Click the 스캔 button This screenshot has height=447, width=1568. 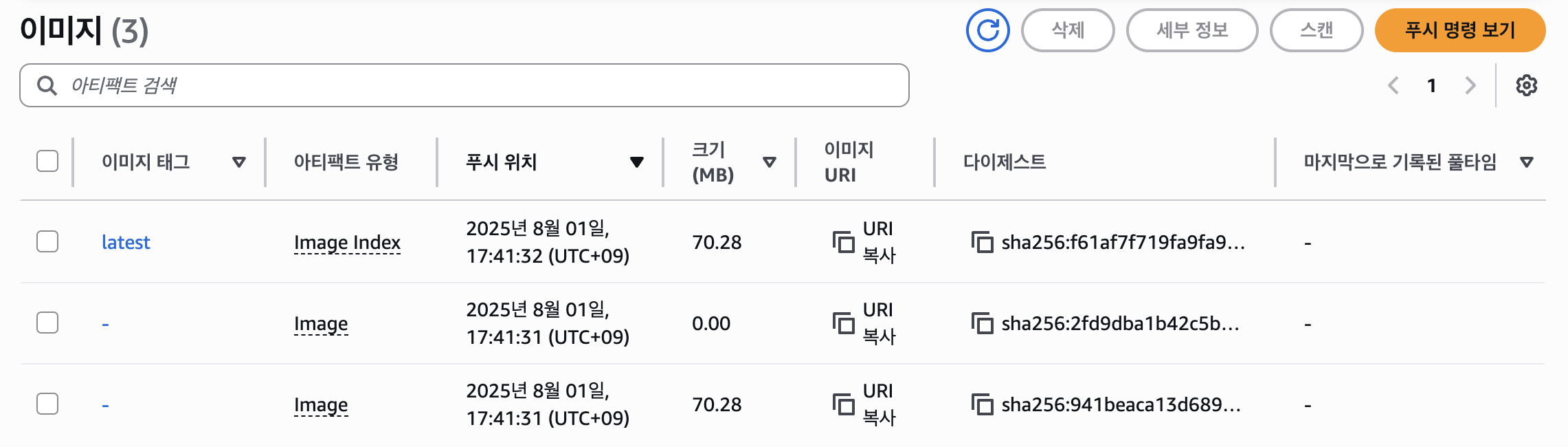click(1316, 30)
